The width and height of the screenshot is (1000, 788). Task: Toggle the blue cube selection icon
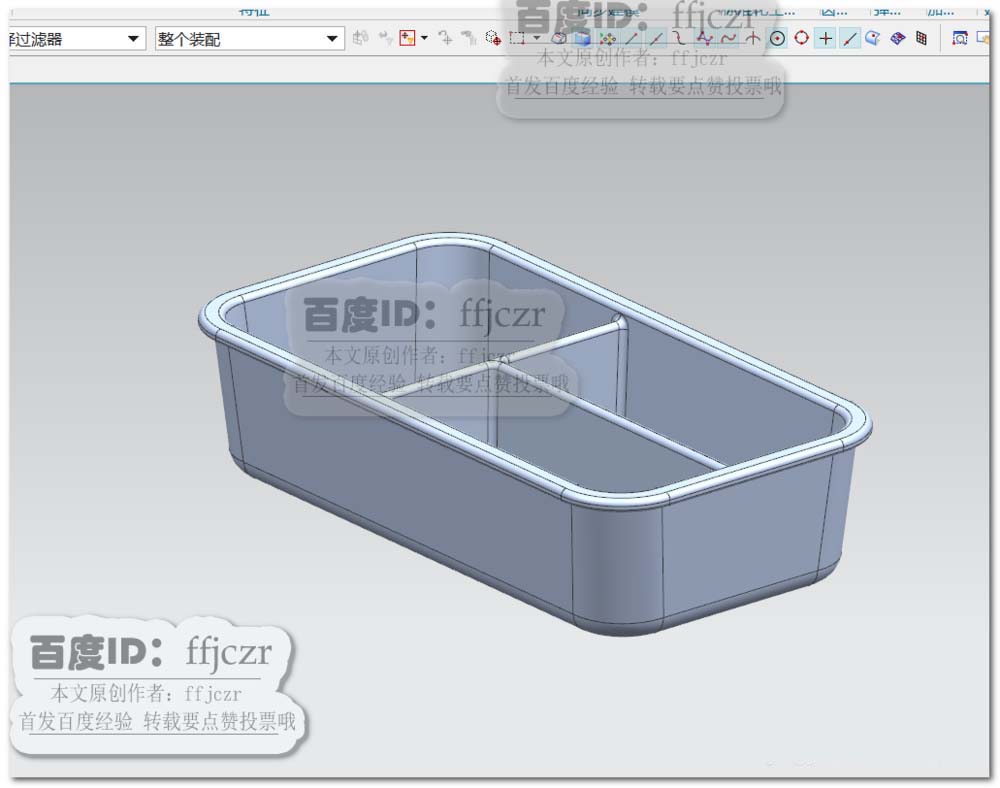pyautogui.click(x=582, y=39)
